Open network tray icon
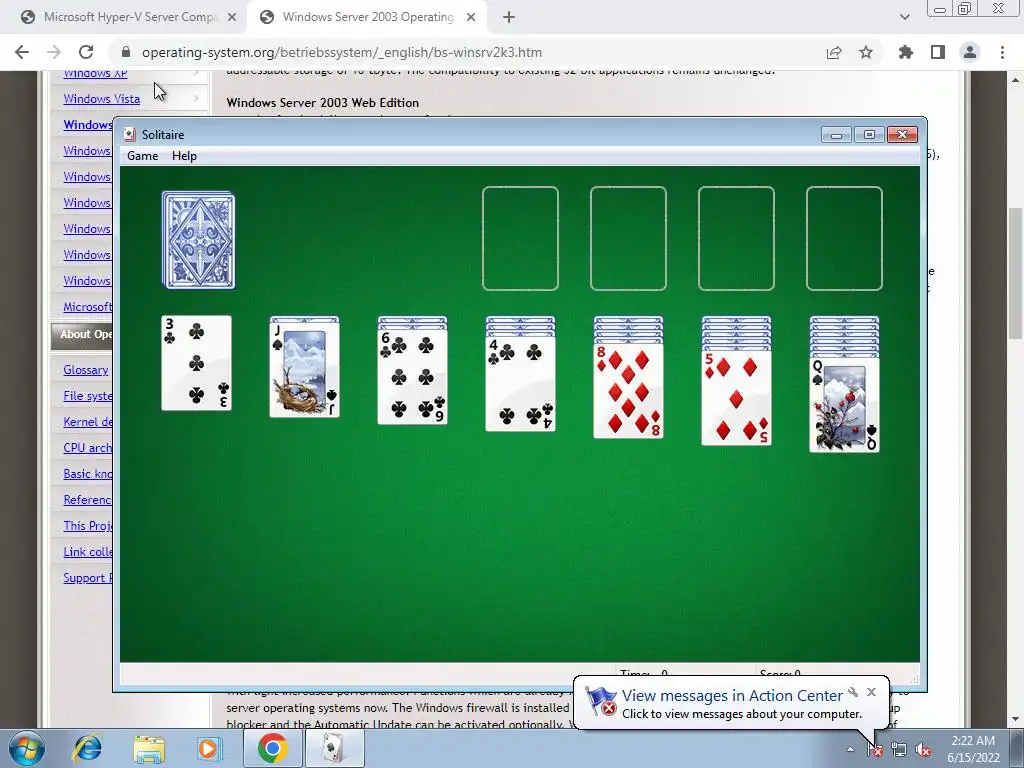The width and height of the screenshot is (1024, 768). [899, 750]
